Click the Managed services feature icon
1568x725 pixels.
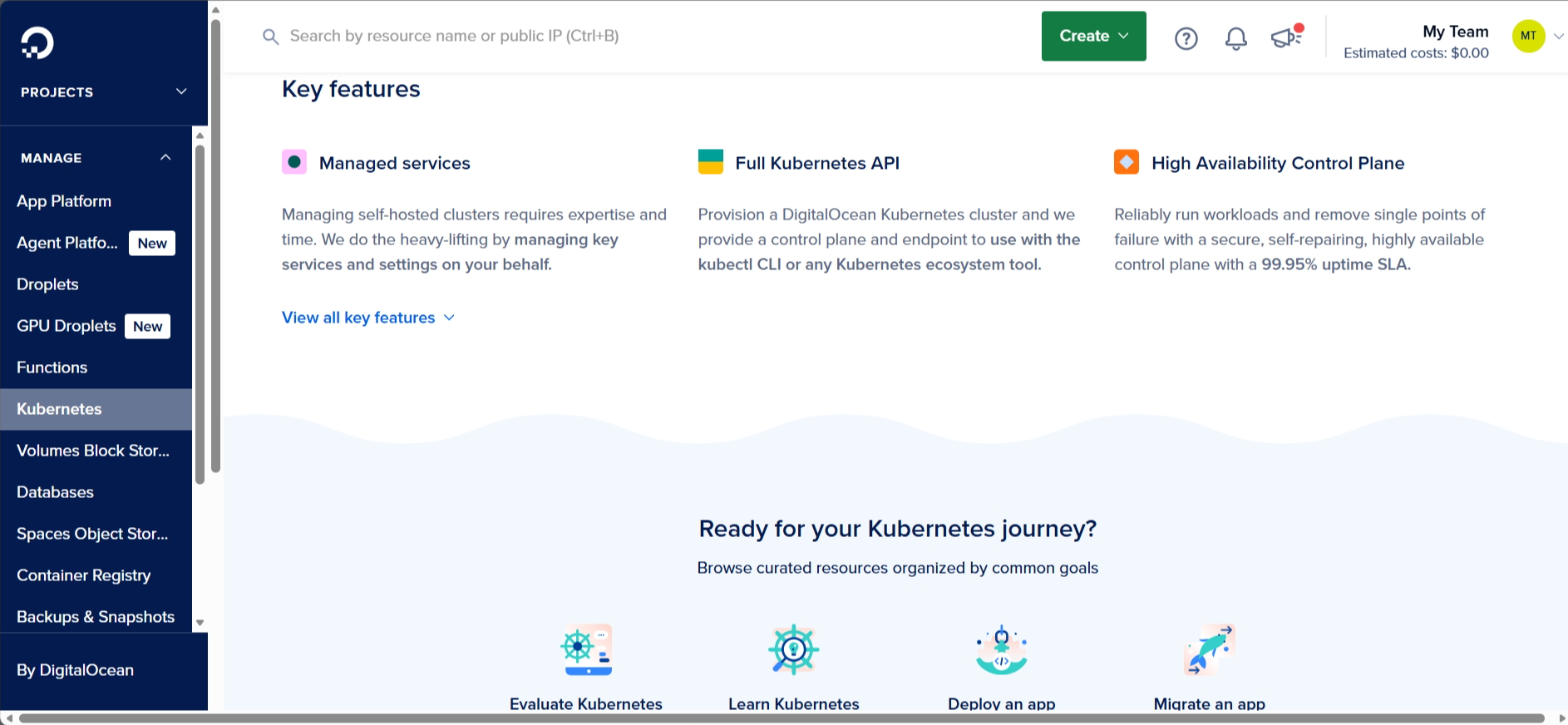click(x=294, y=162)
